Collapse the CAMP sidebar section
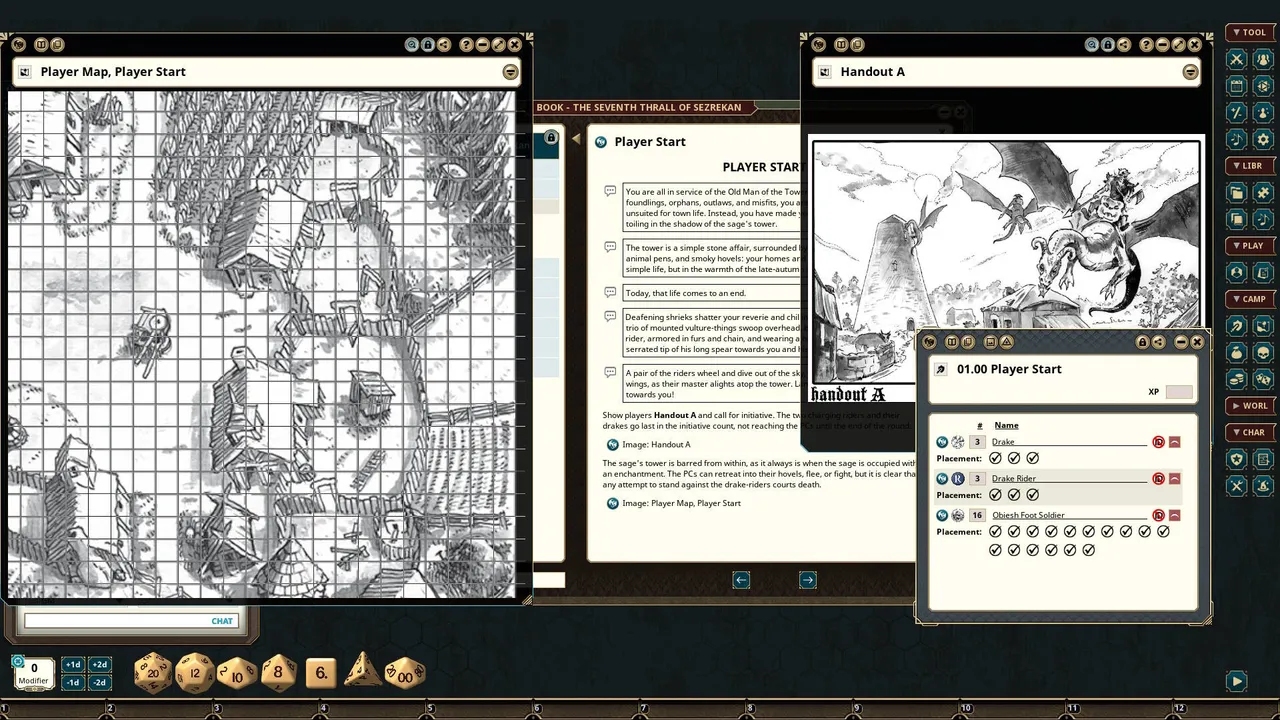Viewport: 1280px width, 720px height. pos(1250,299)
